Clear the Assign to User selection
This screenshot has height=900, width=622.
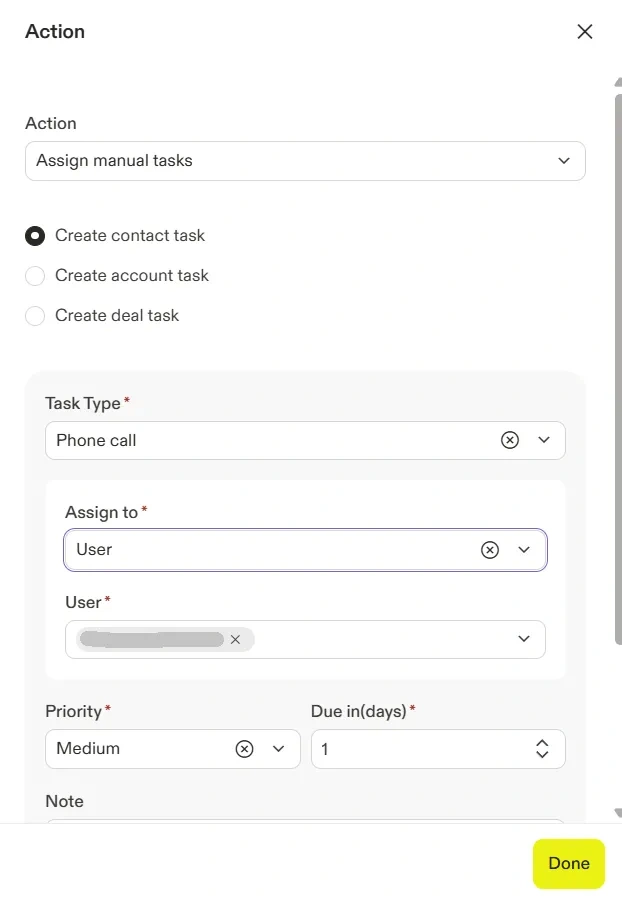click(x=490, y=550)
